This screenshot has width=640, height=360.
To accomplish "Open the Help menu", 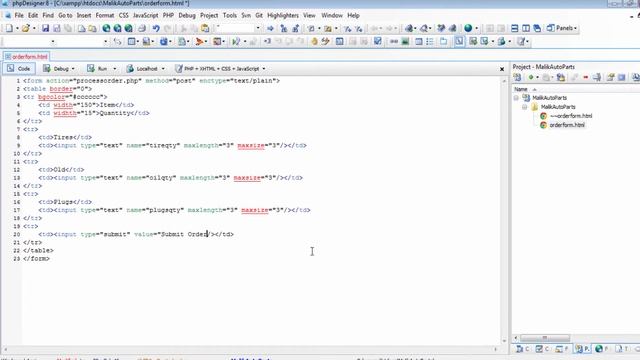I will point(353,16).
